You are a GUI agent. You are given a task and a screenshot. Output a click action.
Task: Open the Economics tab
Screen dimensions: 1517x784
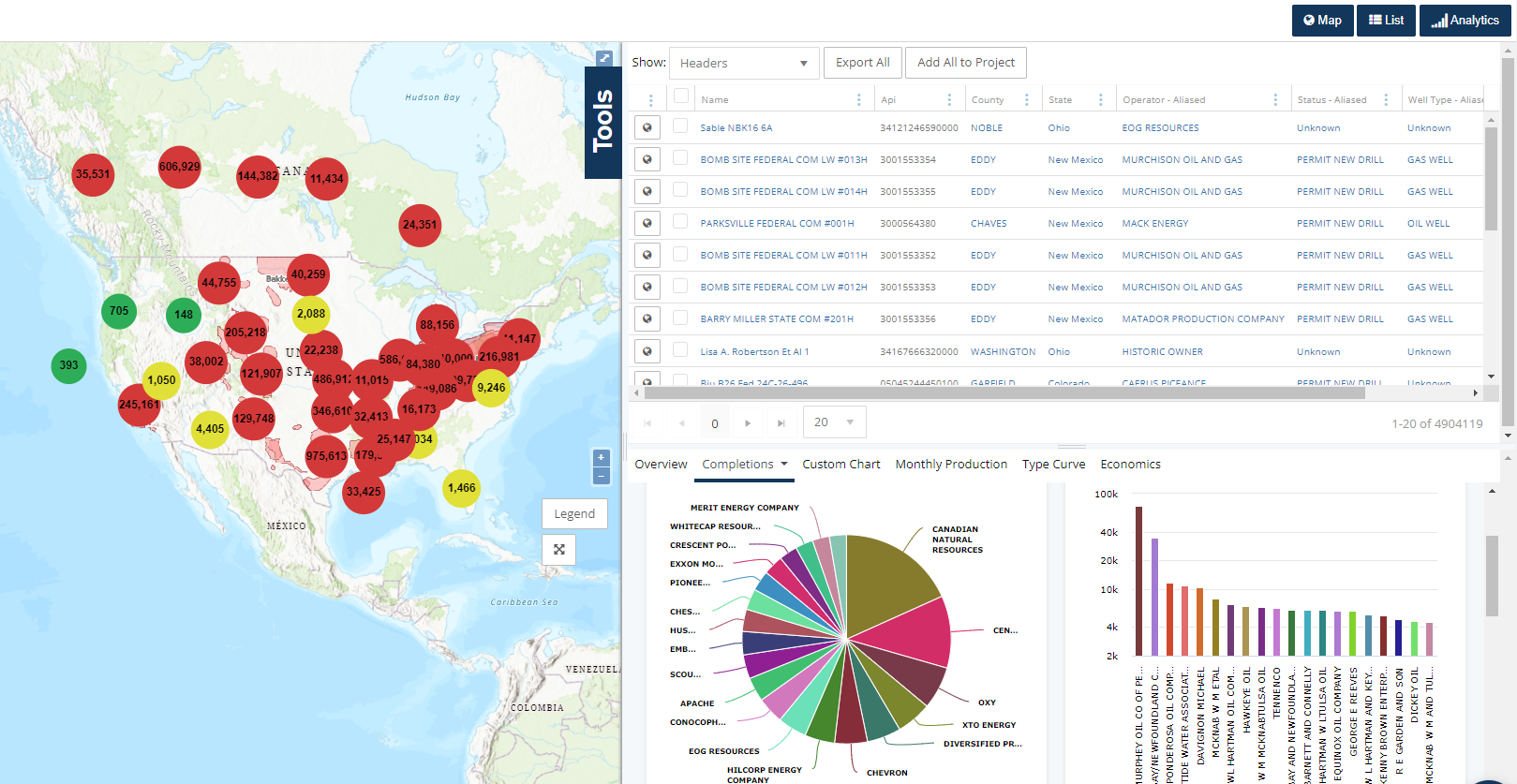tap(1130, 464)
